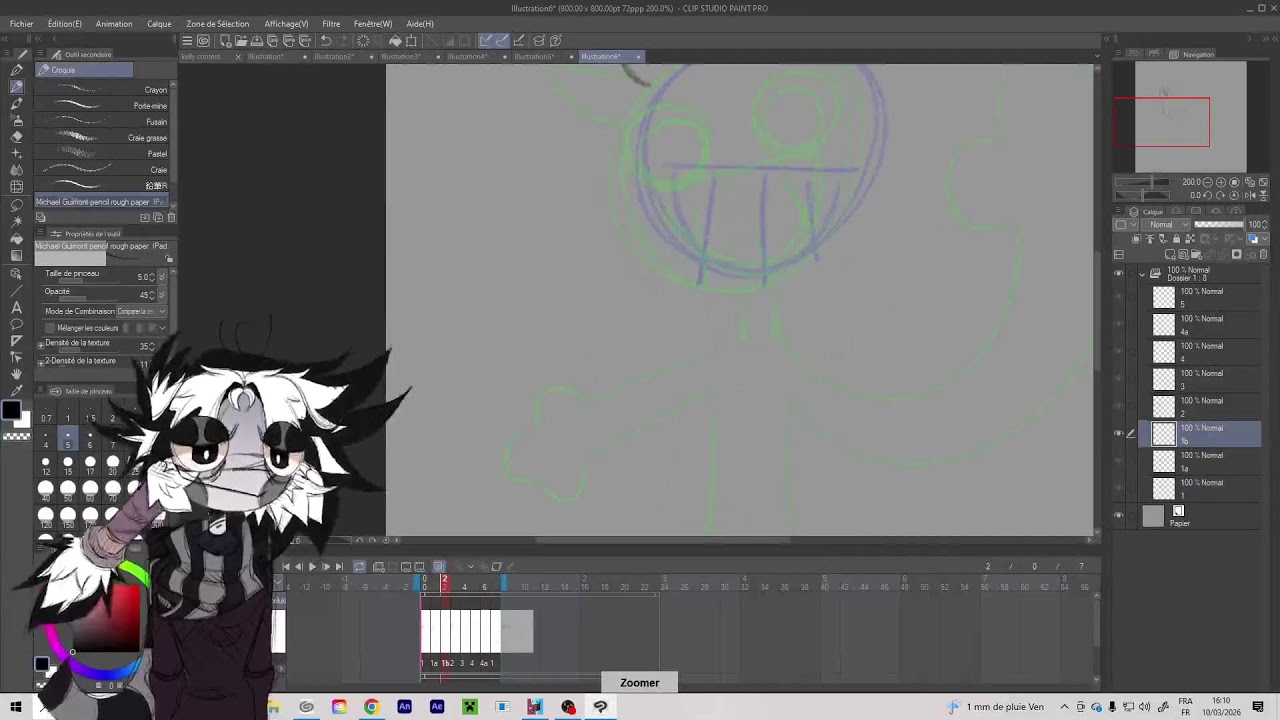Select the Eyedropper tool
The height and width of the screenshot is (720, 1280).
tap(16, 391)
